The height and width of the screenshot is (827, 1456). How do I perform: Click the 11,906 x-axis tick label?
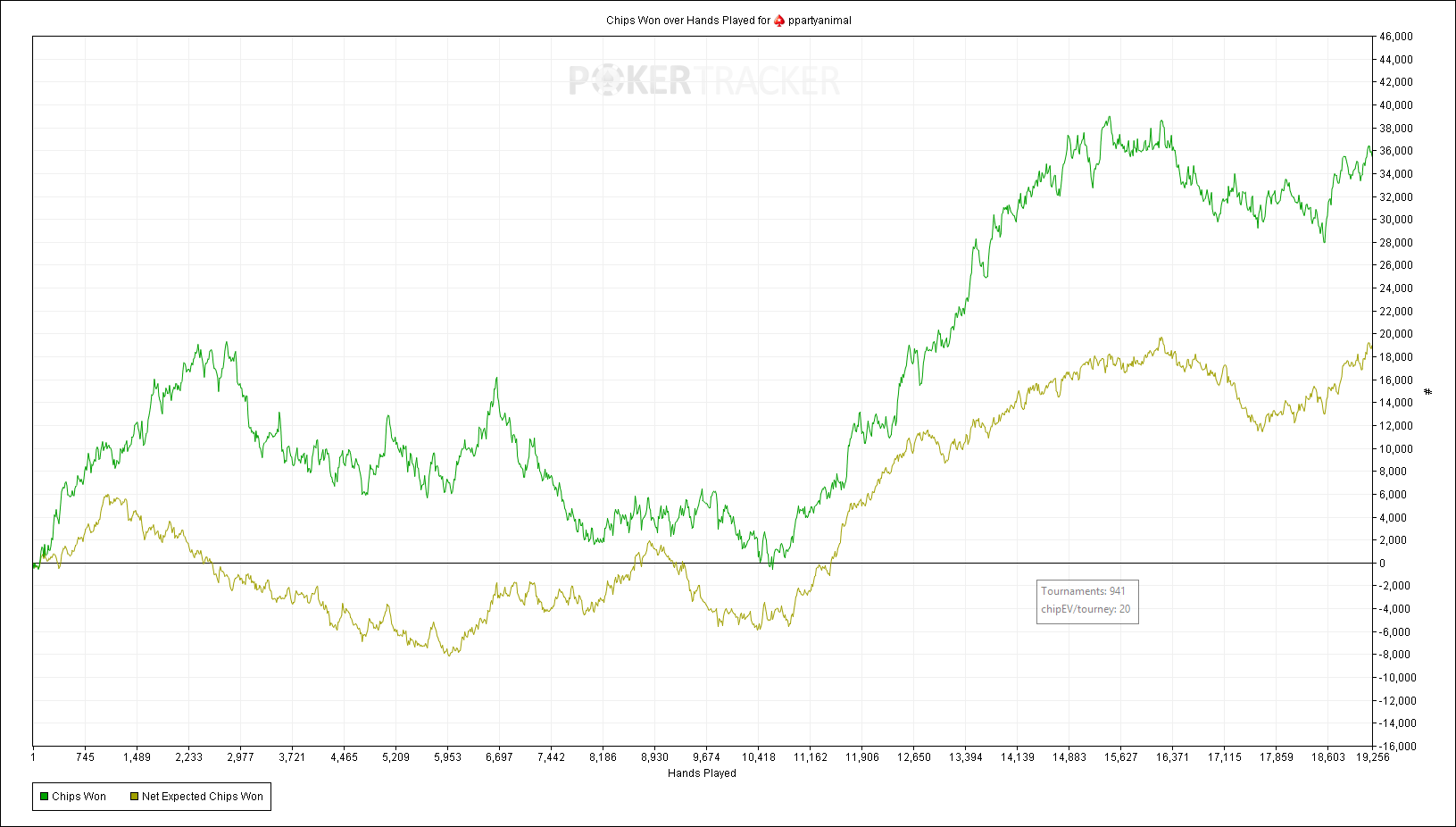pyautogui.click(x=862, y=757)
